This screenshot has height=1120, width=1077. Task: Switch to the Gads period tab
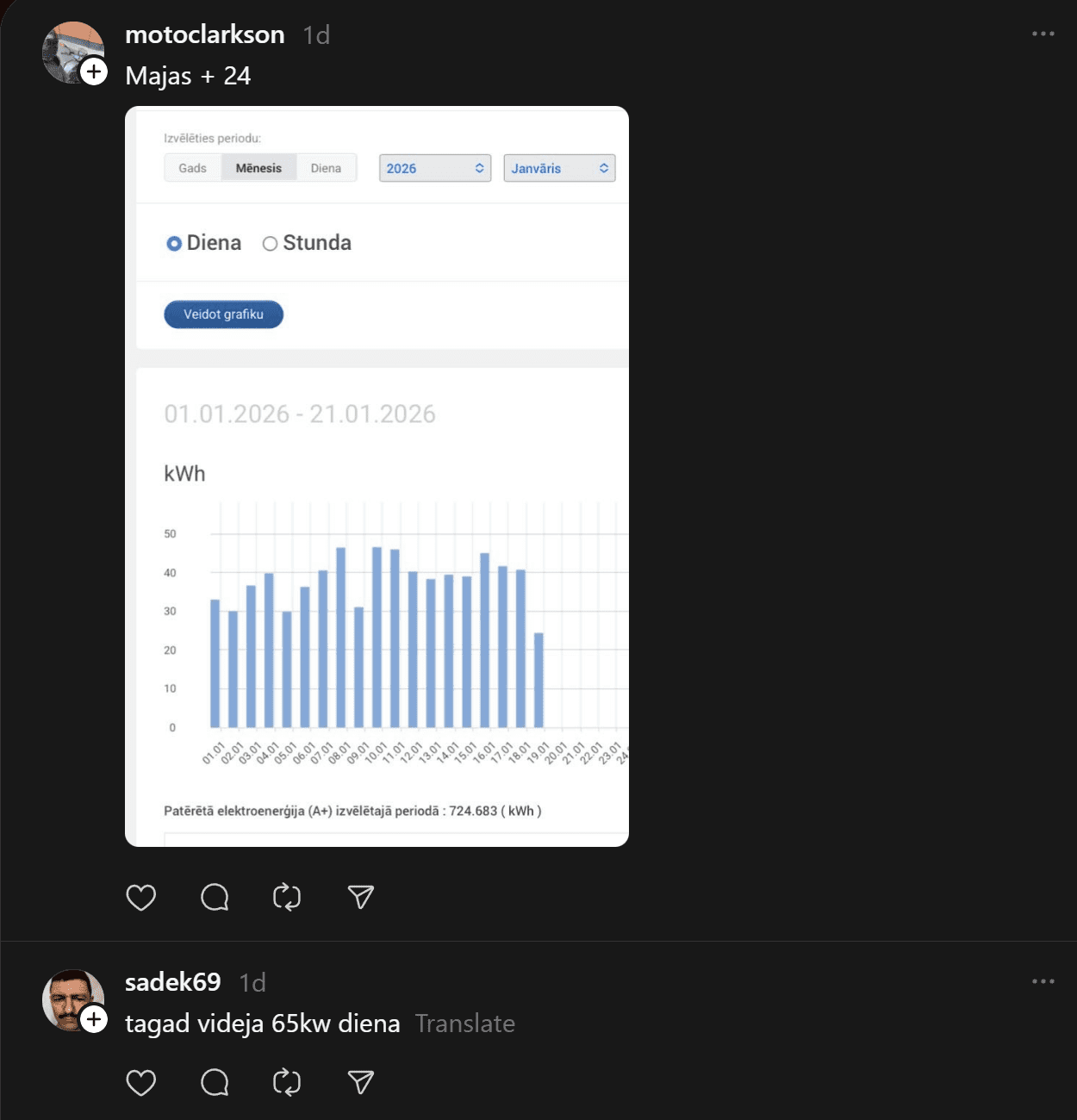(193, 168)
